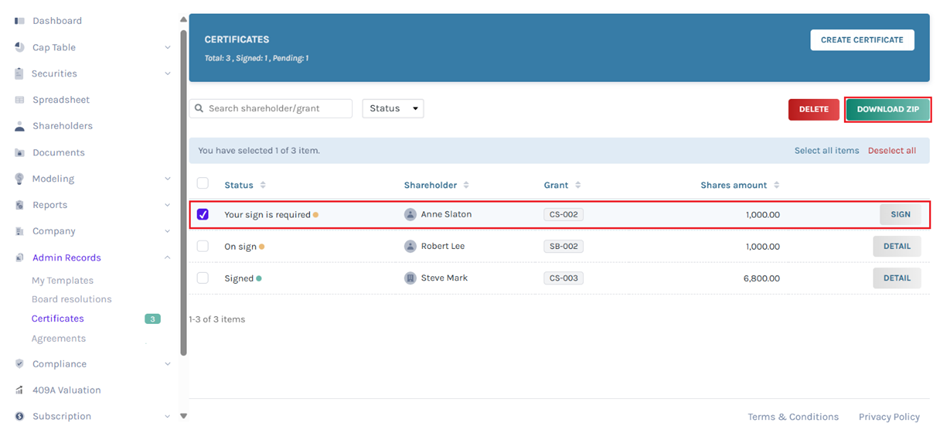This screenshot has width=940, height=433.
Task: Click the Download ZIP button
Action: 888,110
